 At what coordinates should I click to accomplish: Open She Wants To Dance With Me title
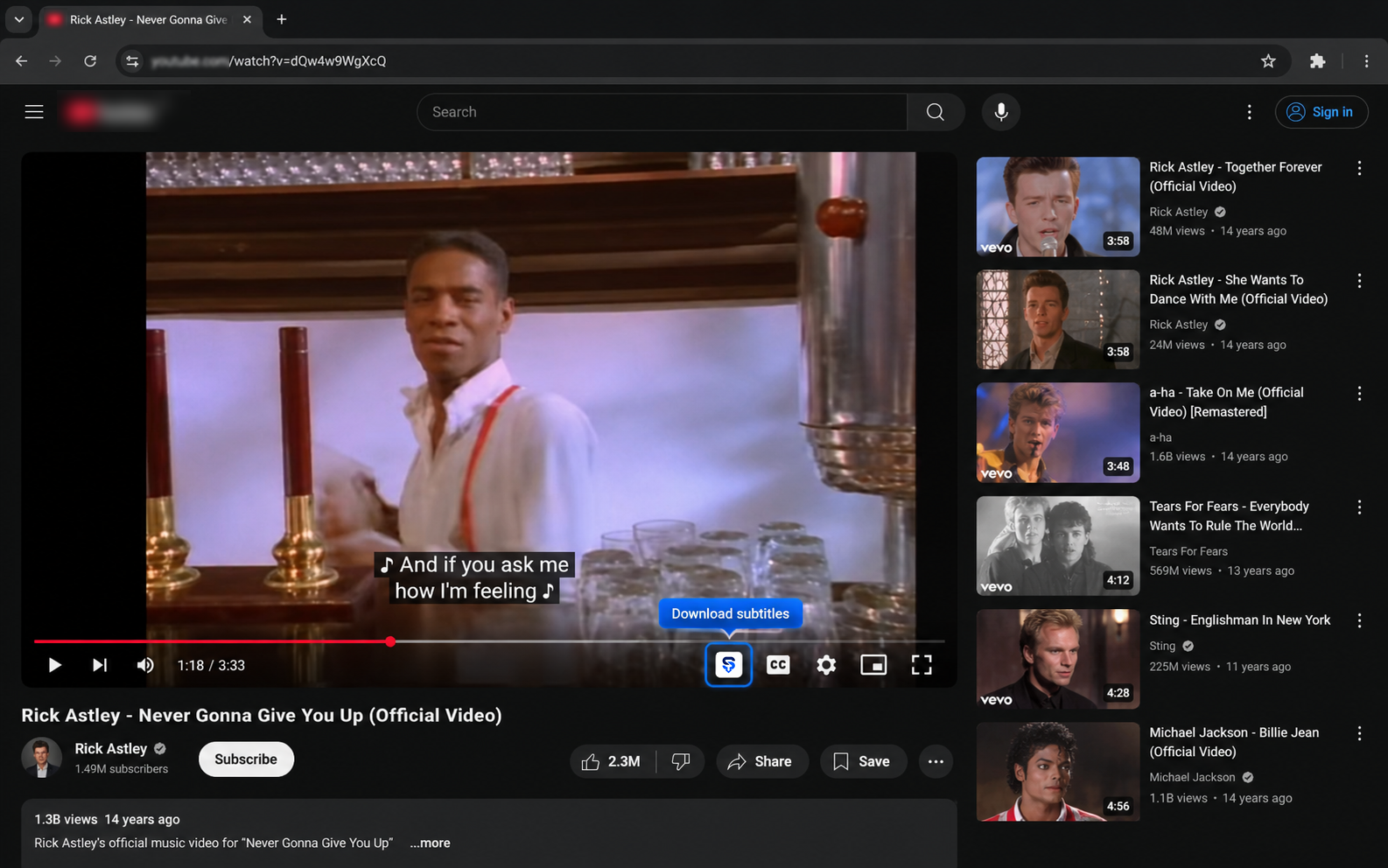1238,290
